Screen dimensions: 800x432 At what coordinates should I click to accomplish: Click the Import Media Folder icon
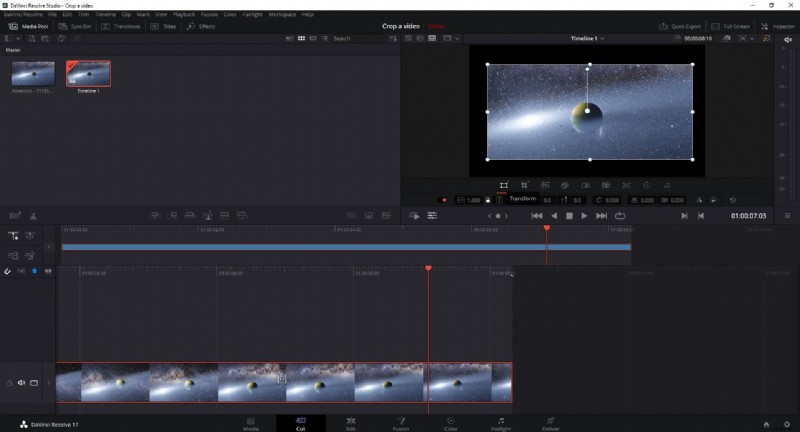point(45,38)
